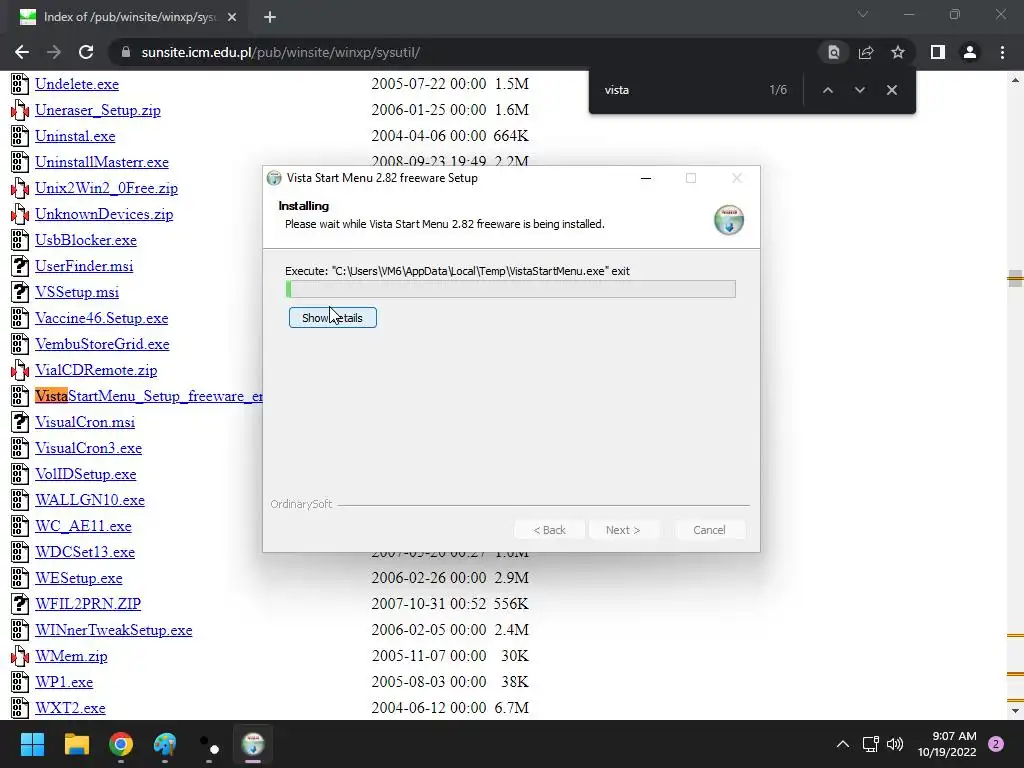Screen dimensions: 1024x768
Task: Open the WMem.zip link
Action: click(x=71, y=656)
